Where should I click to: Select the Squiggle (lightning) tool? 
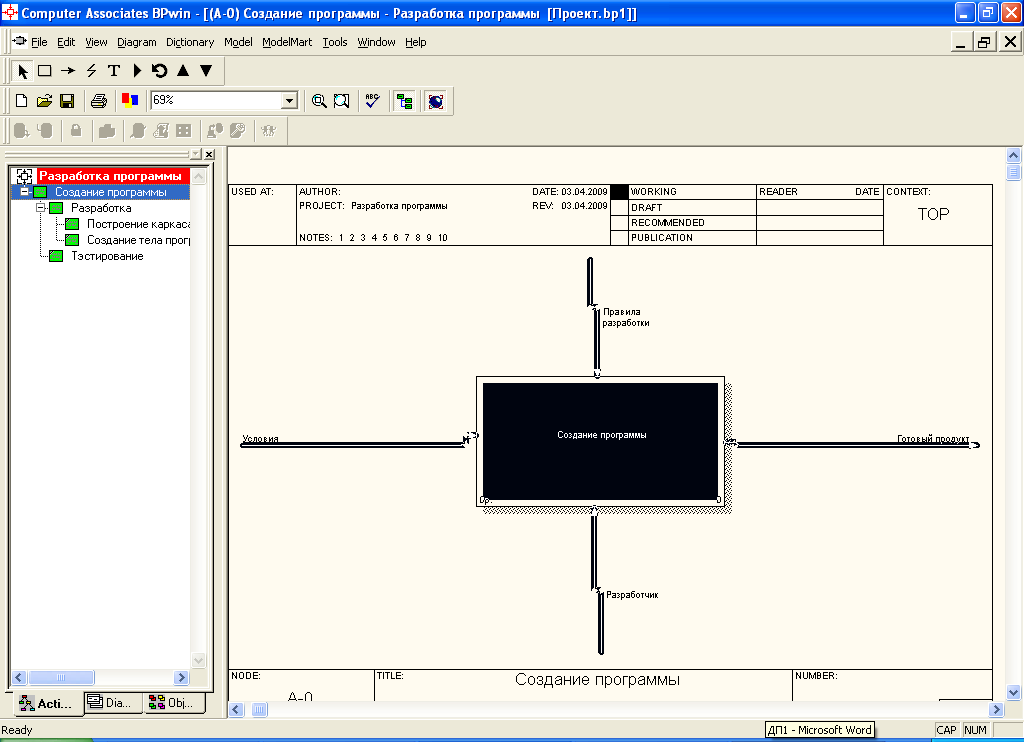pos(91,71)
